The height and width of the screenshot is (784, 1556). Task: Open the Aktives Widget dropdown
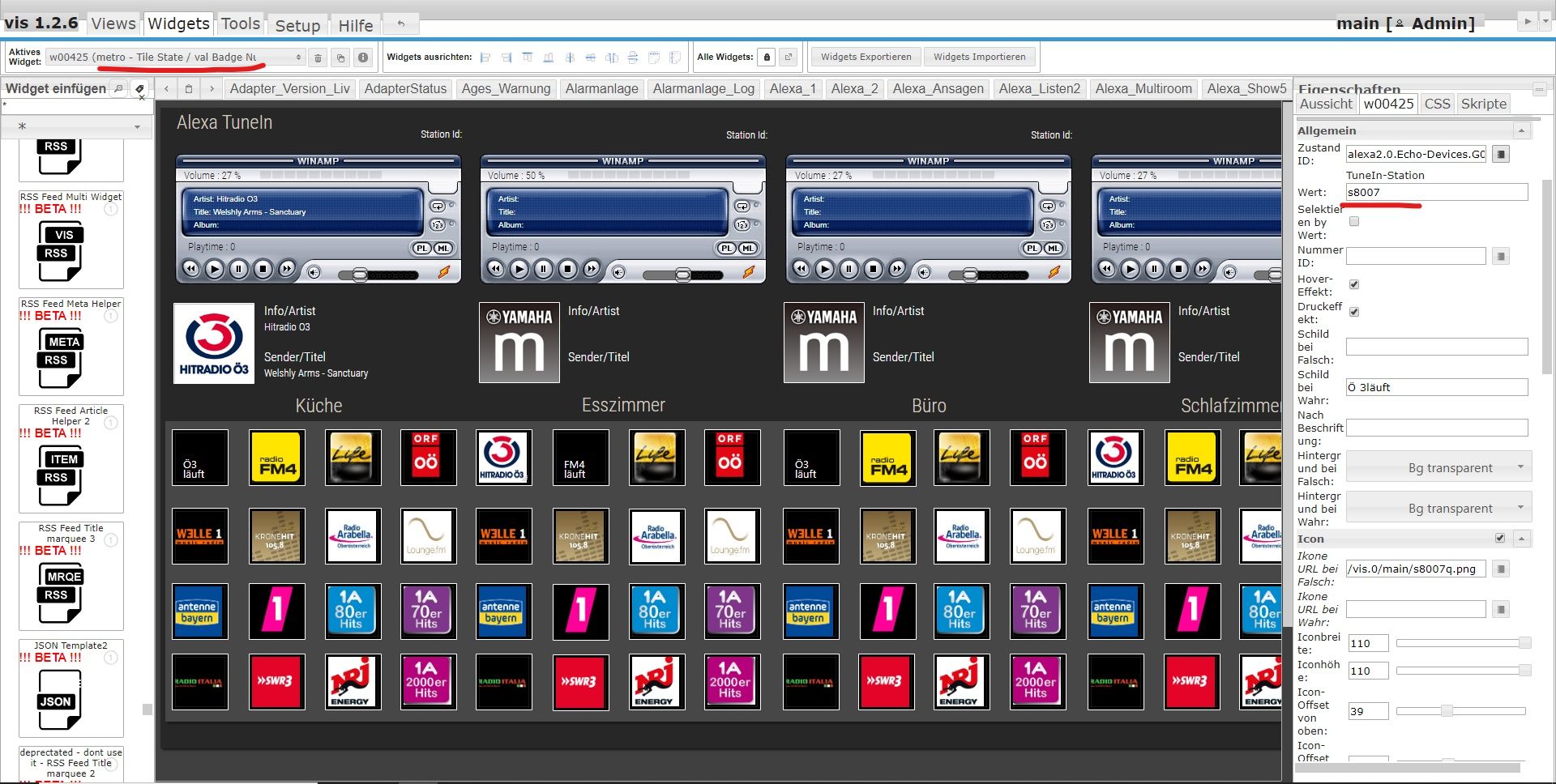(176, 58)
